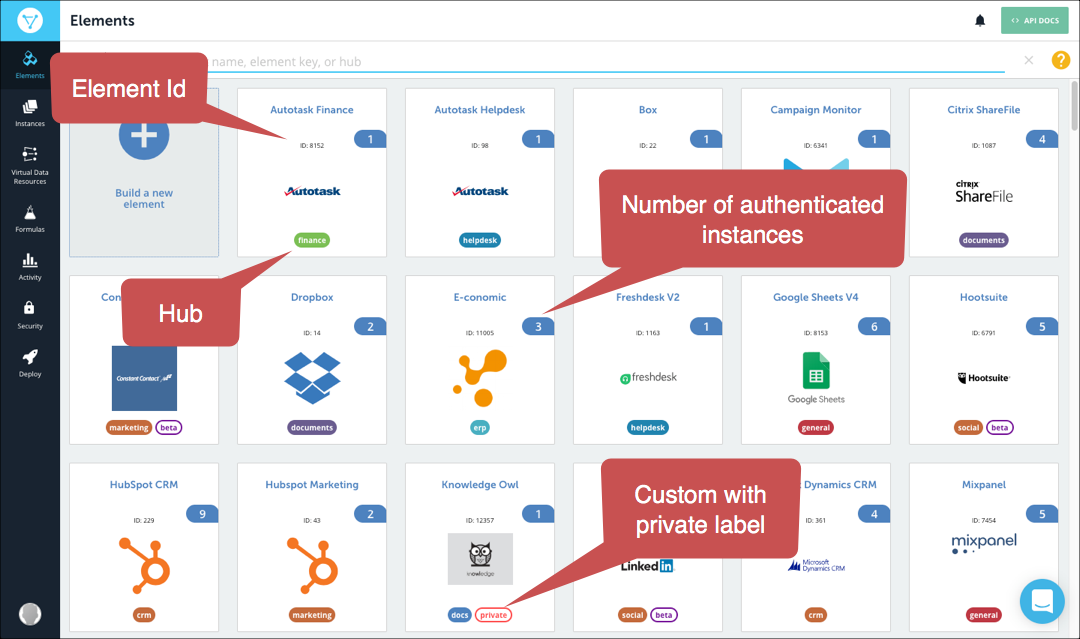Click the API DOCS button

(1035, 21)
